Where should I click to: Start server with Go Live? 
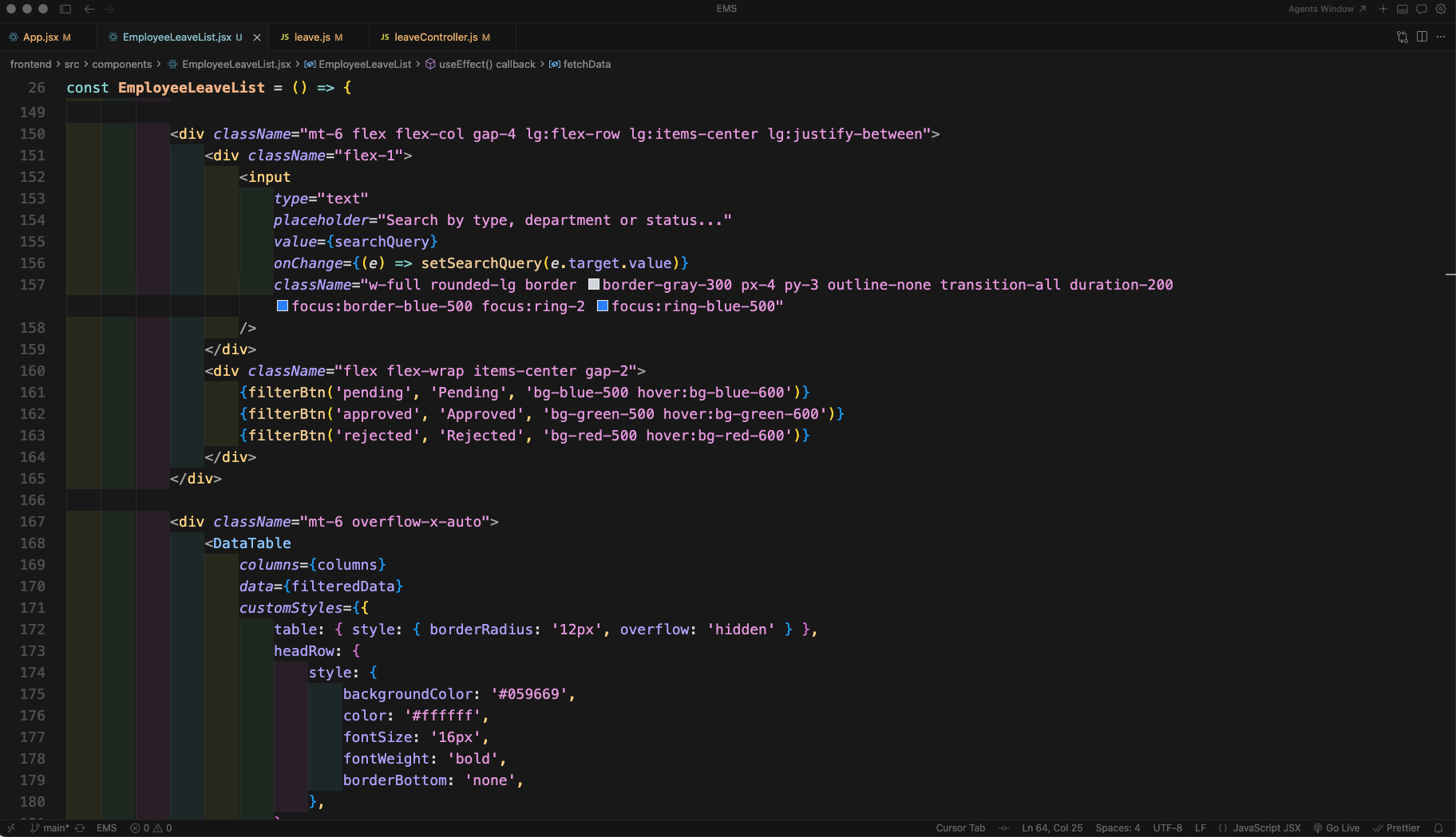pyautogui.click(x=1336, y=828)
